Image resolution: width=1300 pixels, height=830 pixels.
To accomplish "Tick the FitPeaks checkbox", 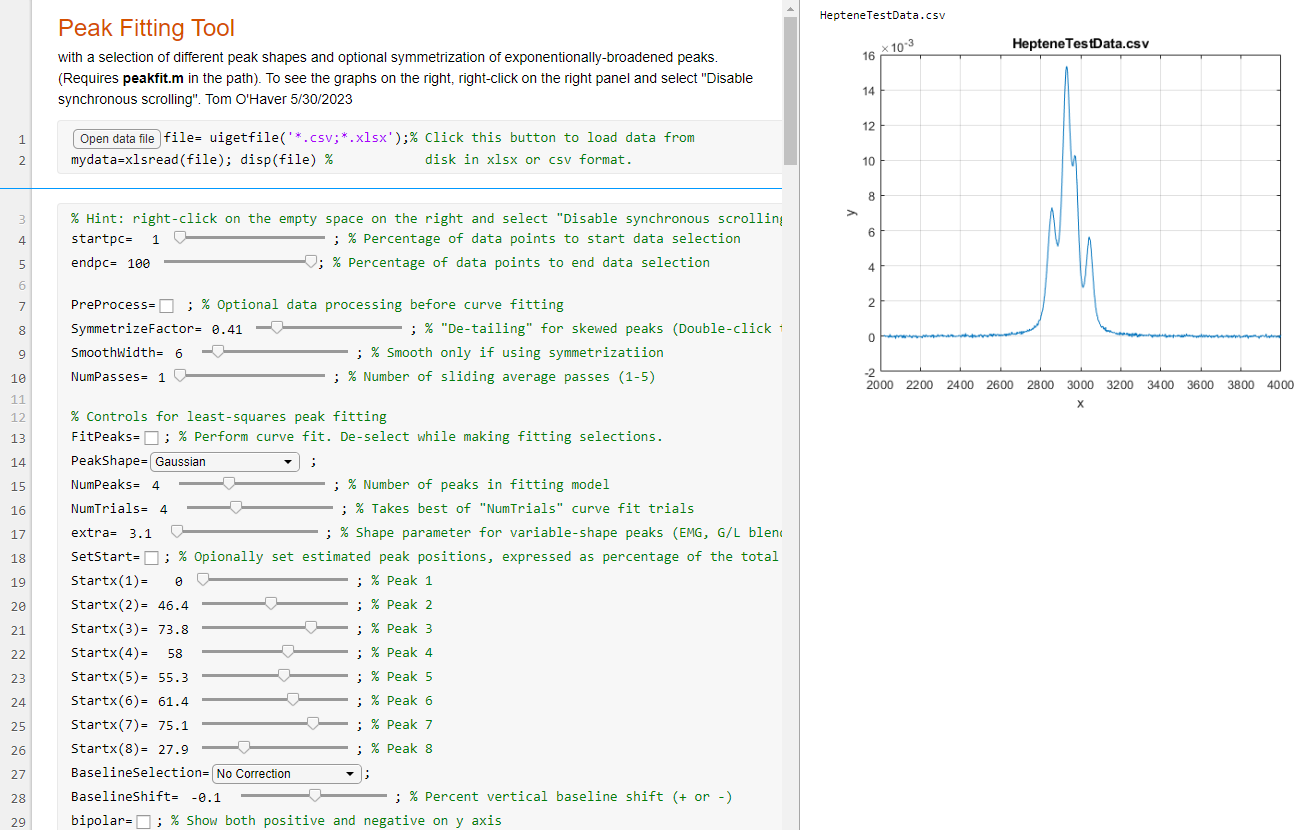I will (x=151, y=438).
